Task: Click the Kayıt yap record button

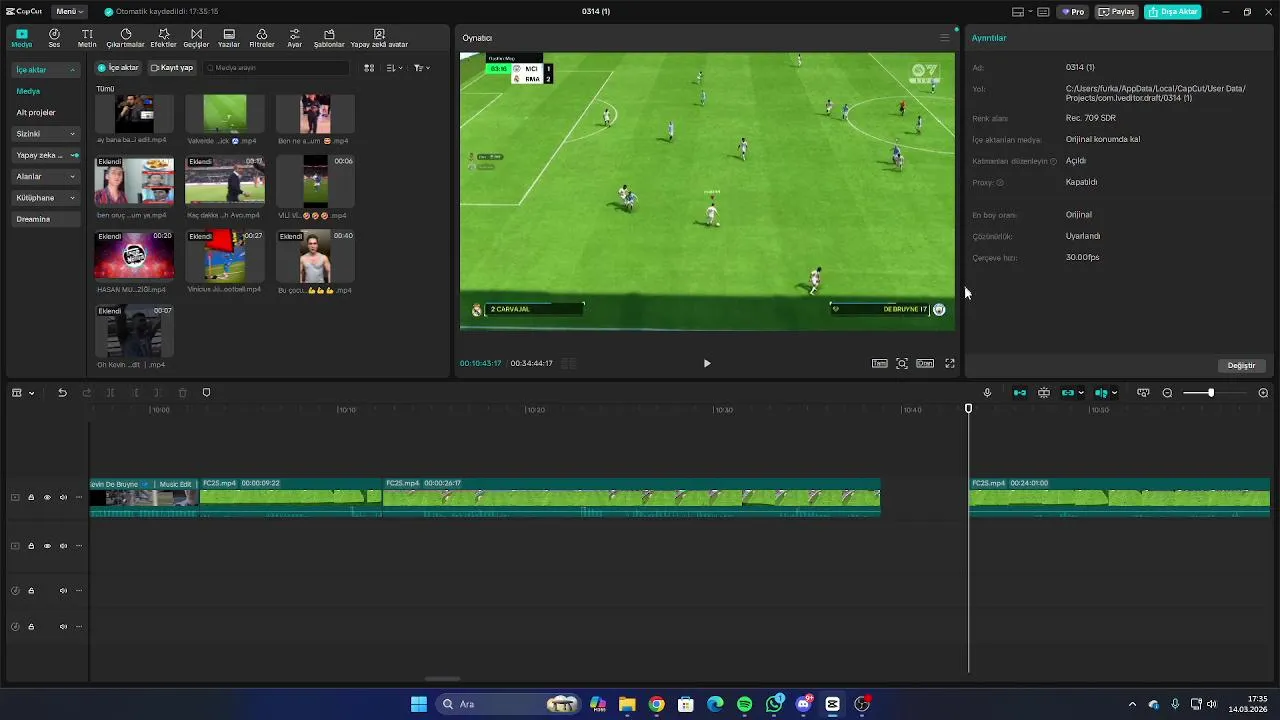Action: (171, 68)
